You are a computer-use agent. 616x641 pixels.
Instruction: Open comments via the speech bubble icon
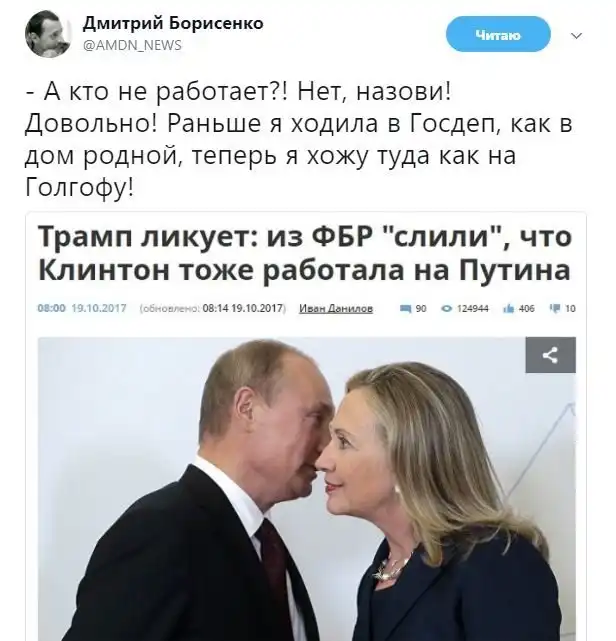tap(406, 309)
